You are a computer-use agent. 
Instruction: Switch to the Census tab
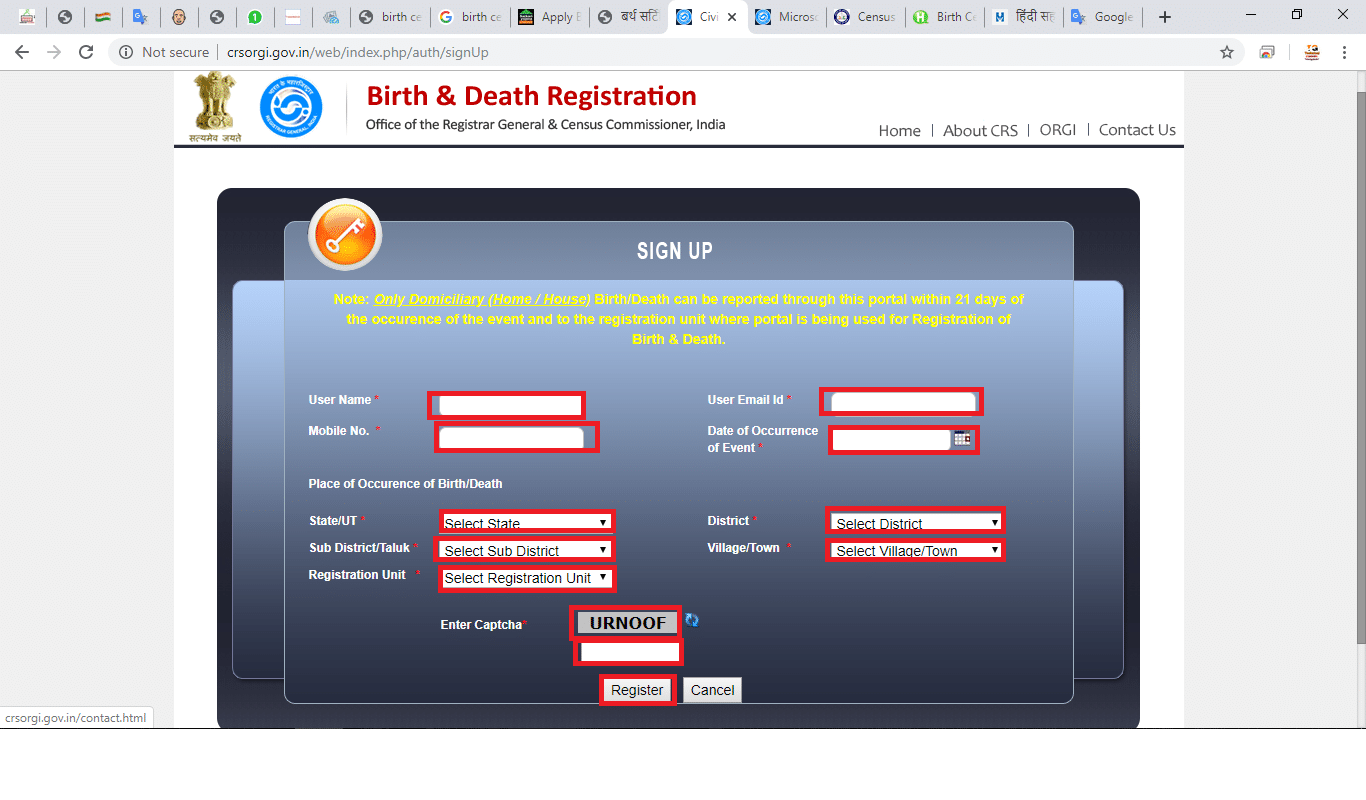tap(866, 17)
